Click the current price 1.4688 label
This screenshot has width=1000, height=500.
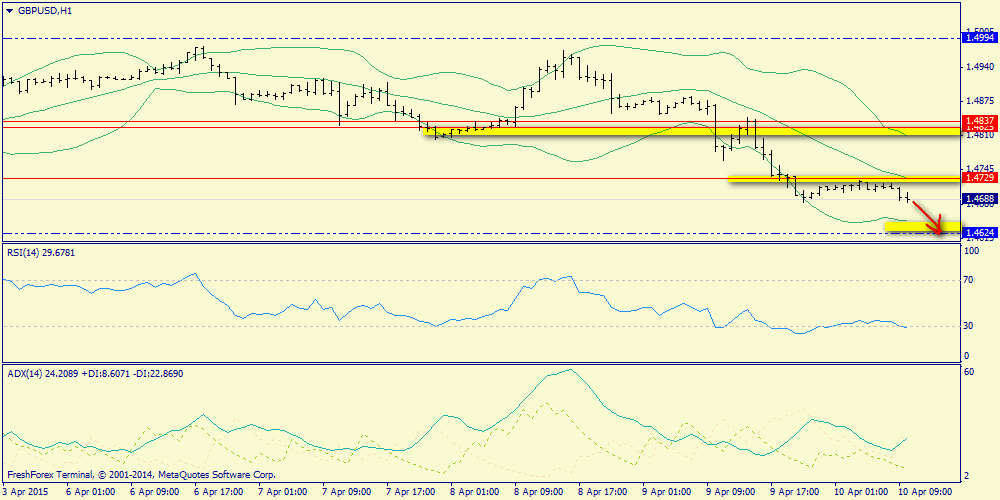point(980,199)
